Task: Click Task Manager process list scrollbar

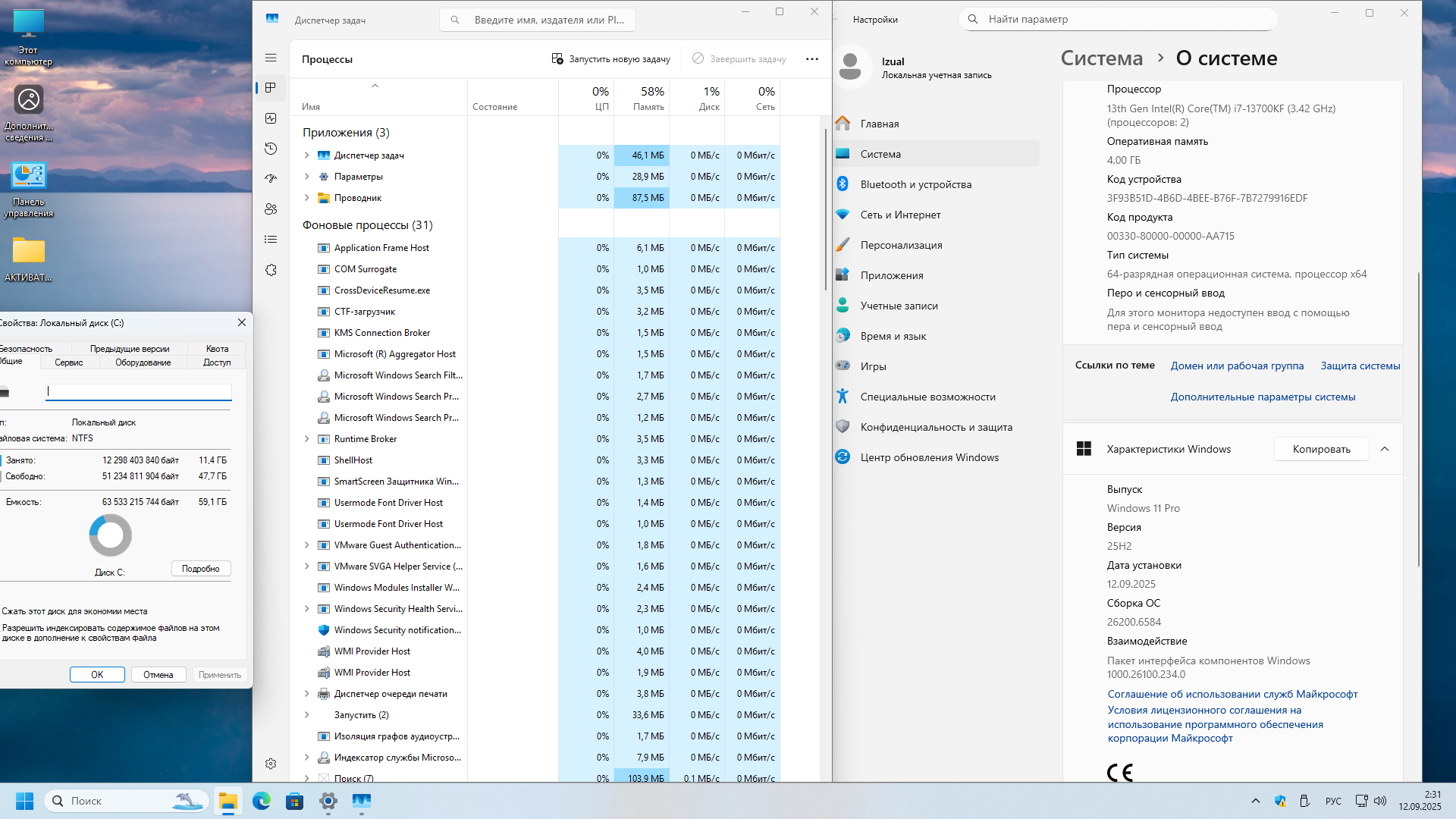Action: [x=826, y=209]
